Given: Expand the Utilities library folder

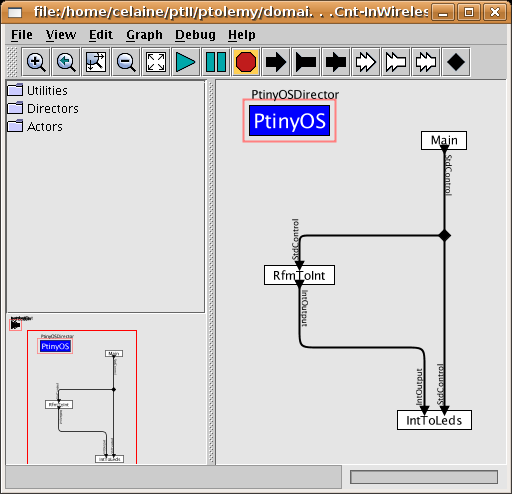Looking at the screenshot, I should [37, 90].
